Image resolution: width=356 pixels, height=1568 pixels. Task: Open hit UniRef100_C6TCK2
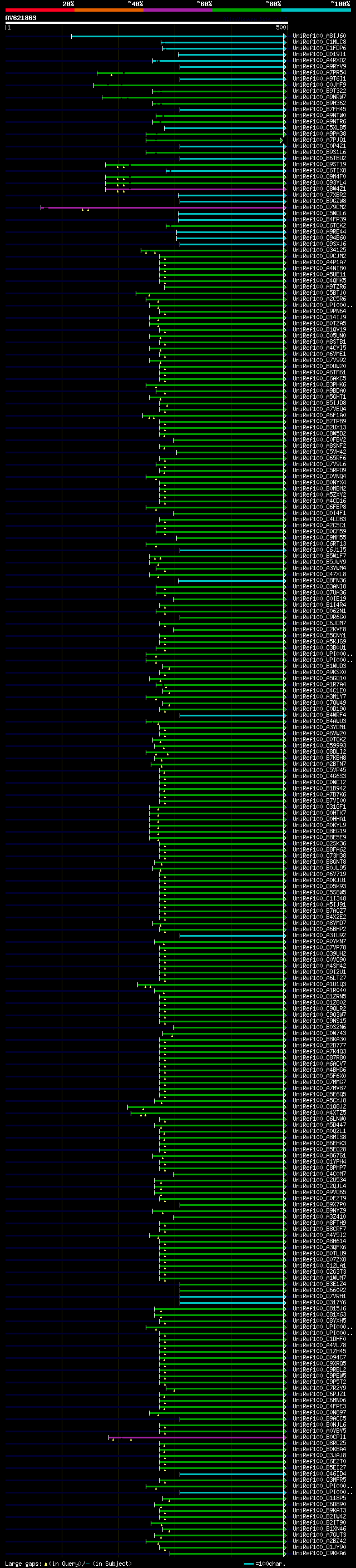319,225
